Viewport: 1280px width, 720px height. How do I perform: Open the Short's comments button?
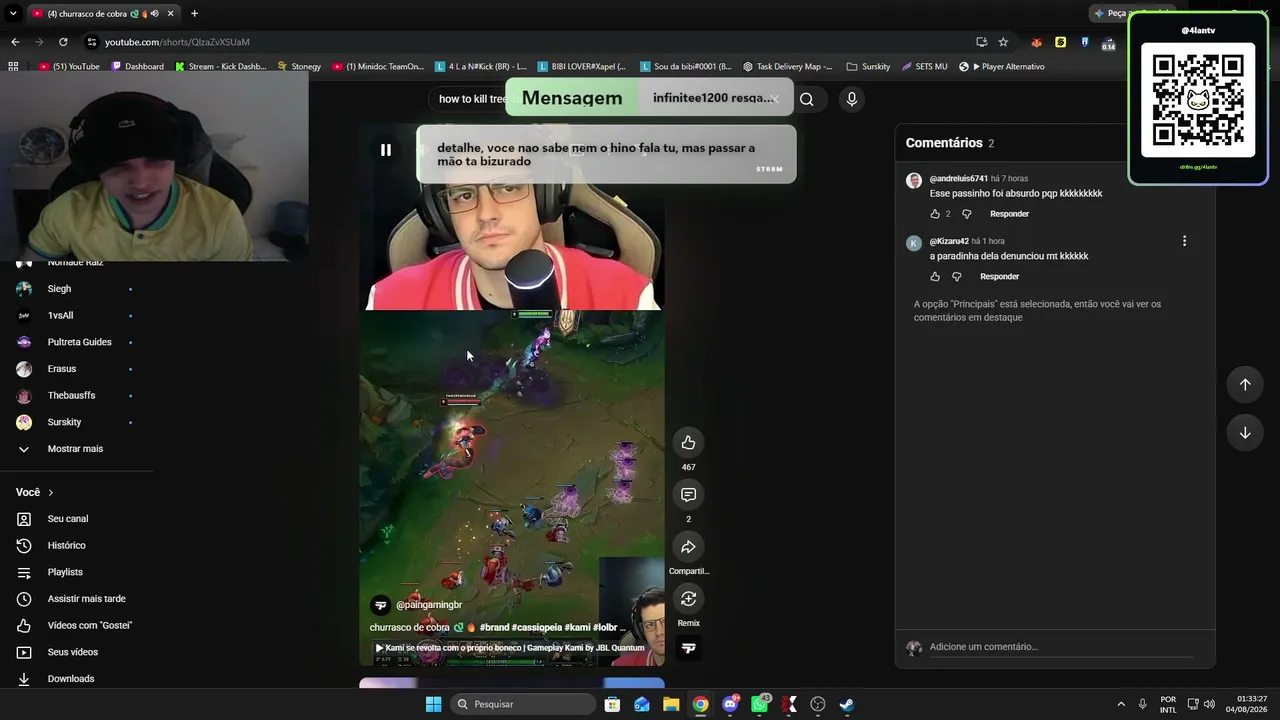click(x=688, y=495)
